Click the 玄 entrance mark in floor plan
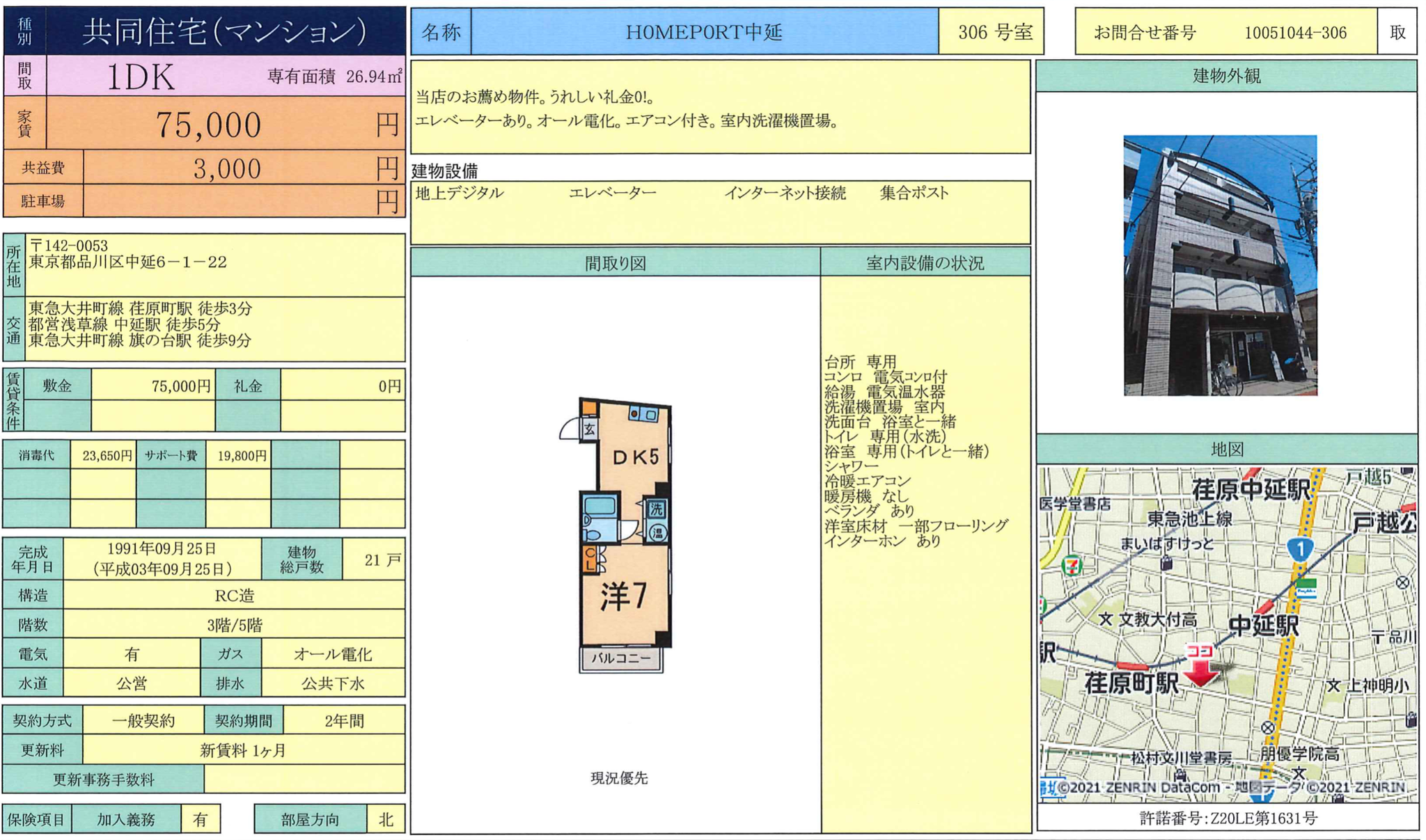The height and width of the screenshot is (840, 1426). pos(590,429)
